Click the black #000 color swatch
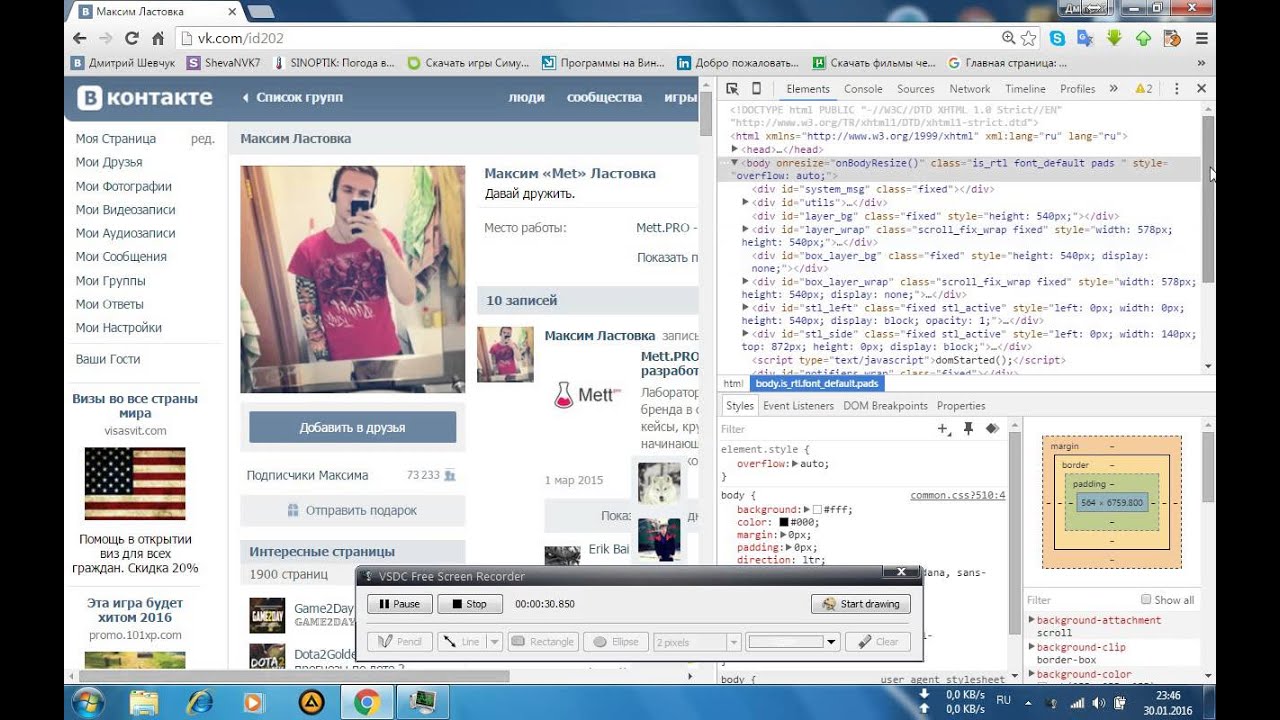This screenshot has height=720, width=1280. coord(785,522)
